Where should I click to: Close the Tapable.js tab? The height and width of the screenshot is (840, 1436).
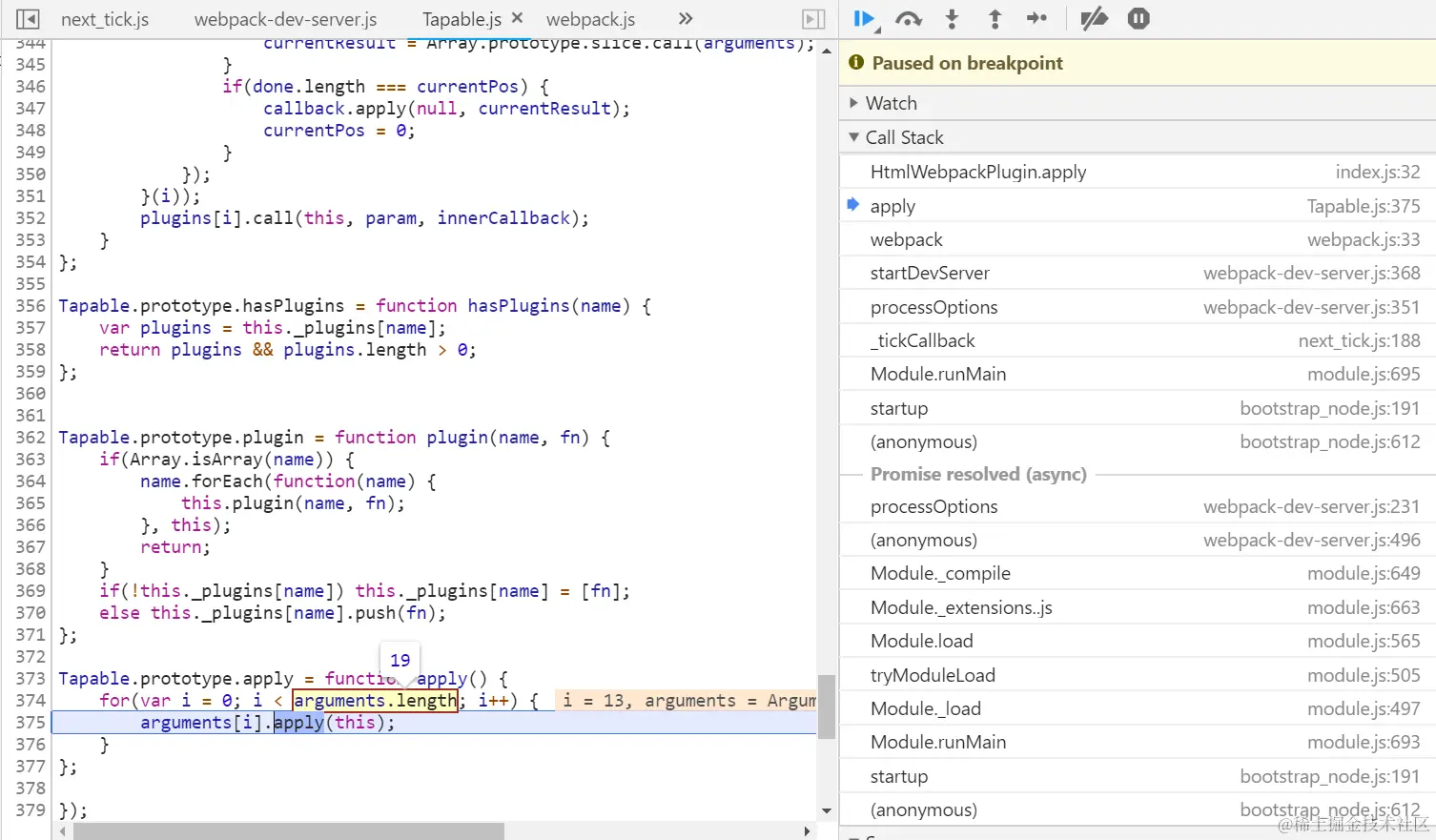517,17
